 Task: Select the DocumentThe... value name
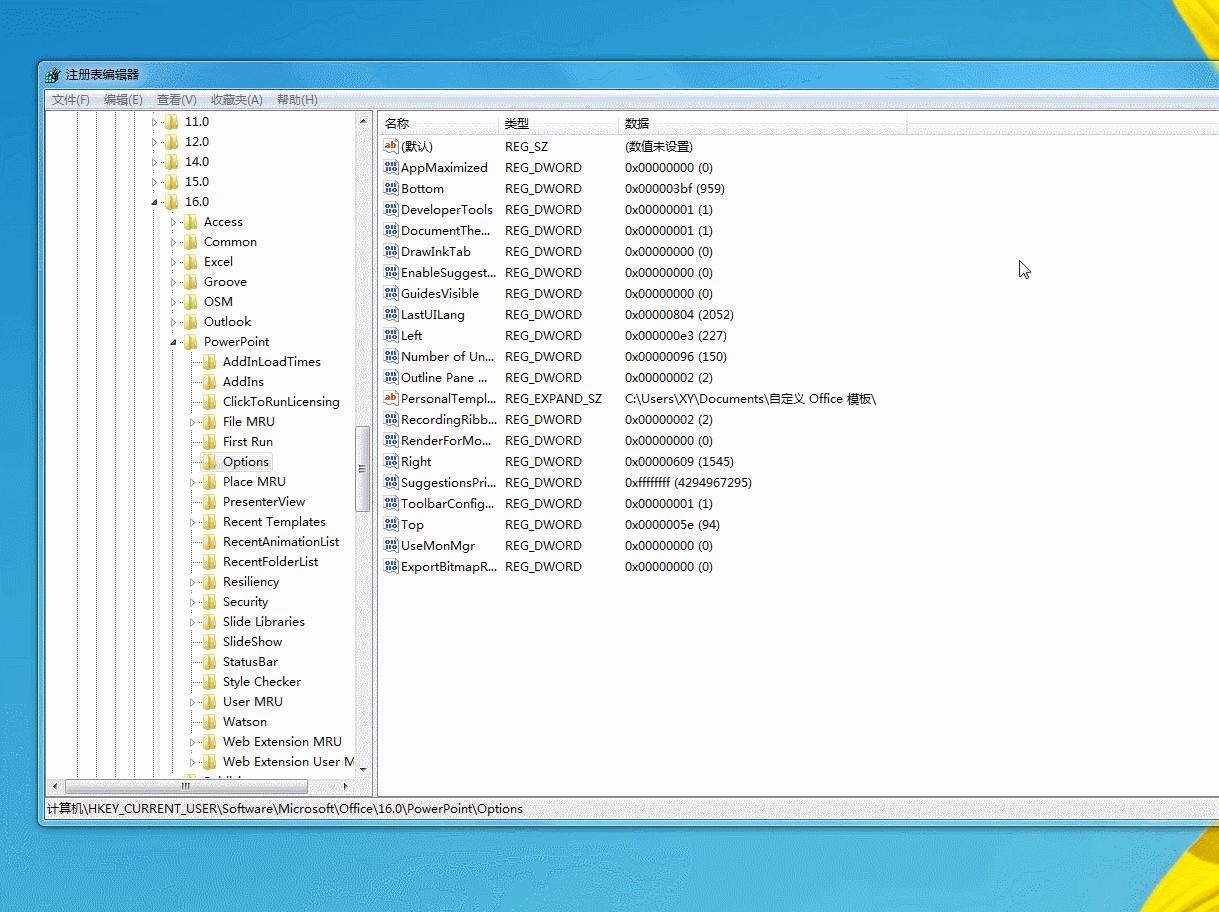[x=446, y=230]
